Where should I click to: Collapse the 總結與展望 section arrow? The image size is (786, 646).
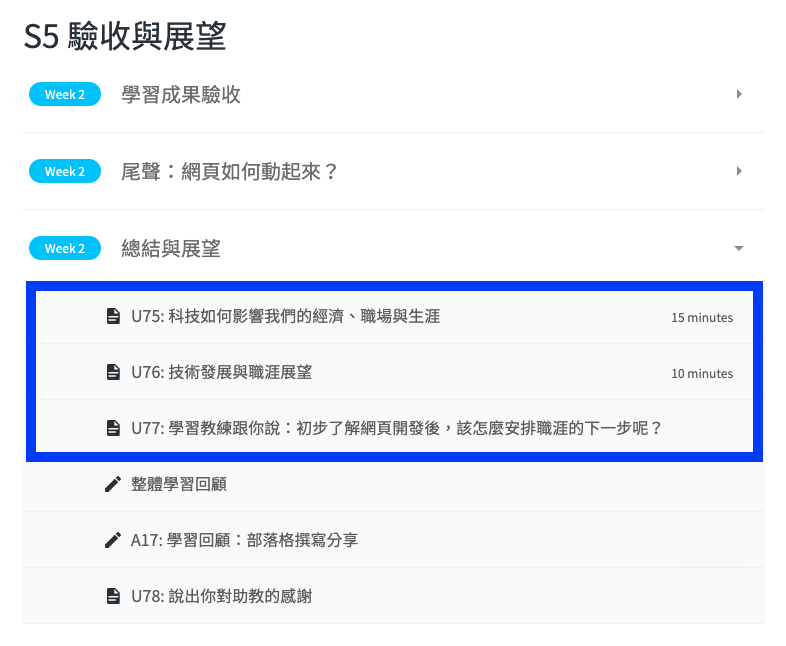tap(739, 248)
